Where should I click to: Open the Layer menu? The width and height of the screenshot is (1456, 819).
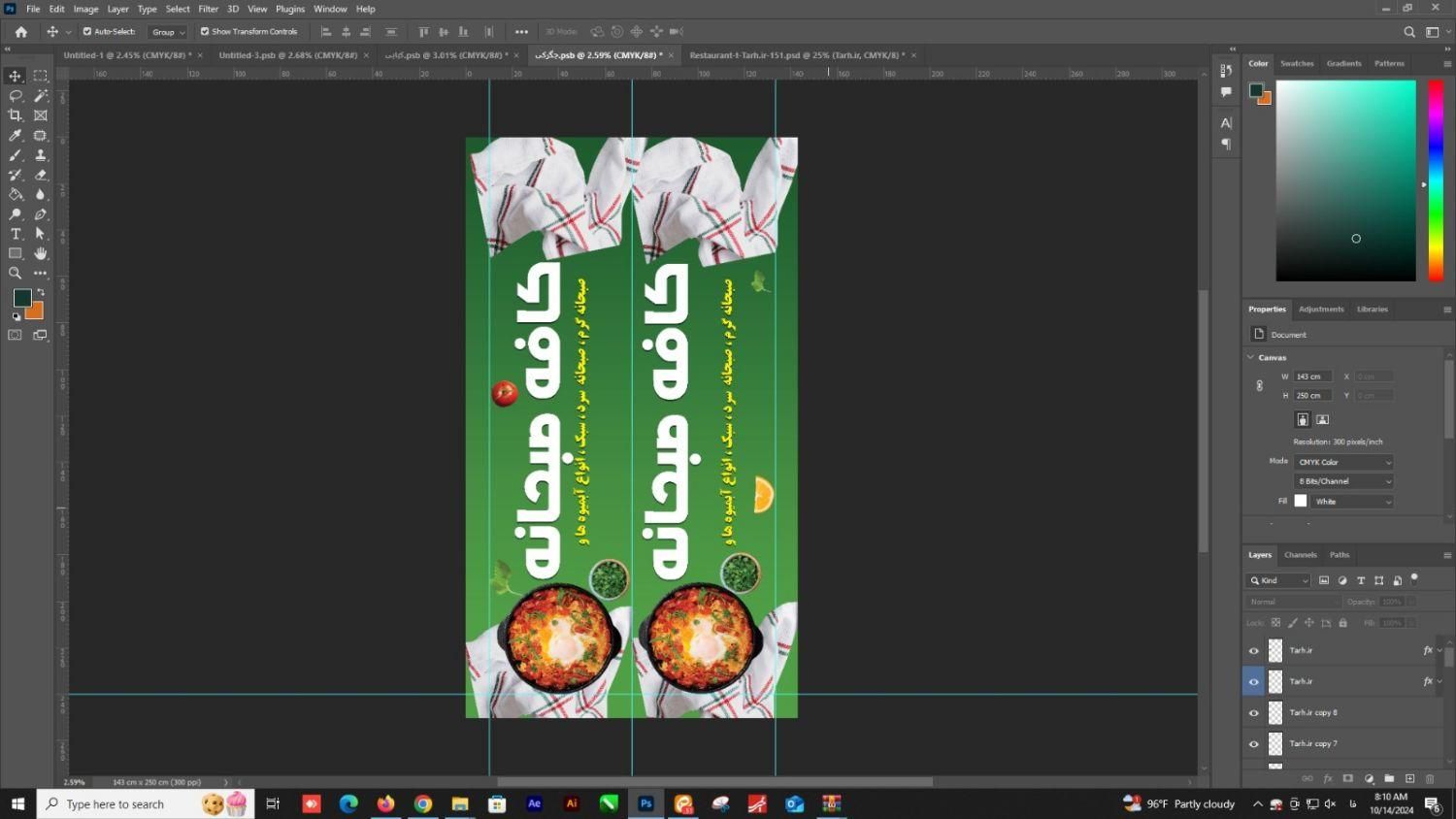tap(117, 9)
